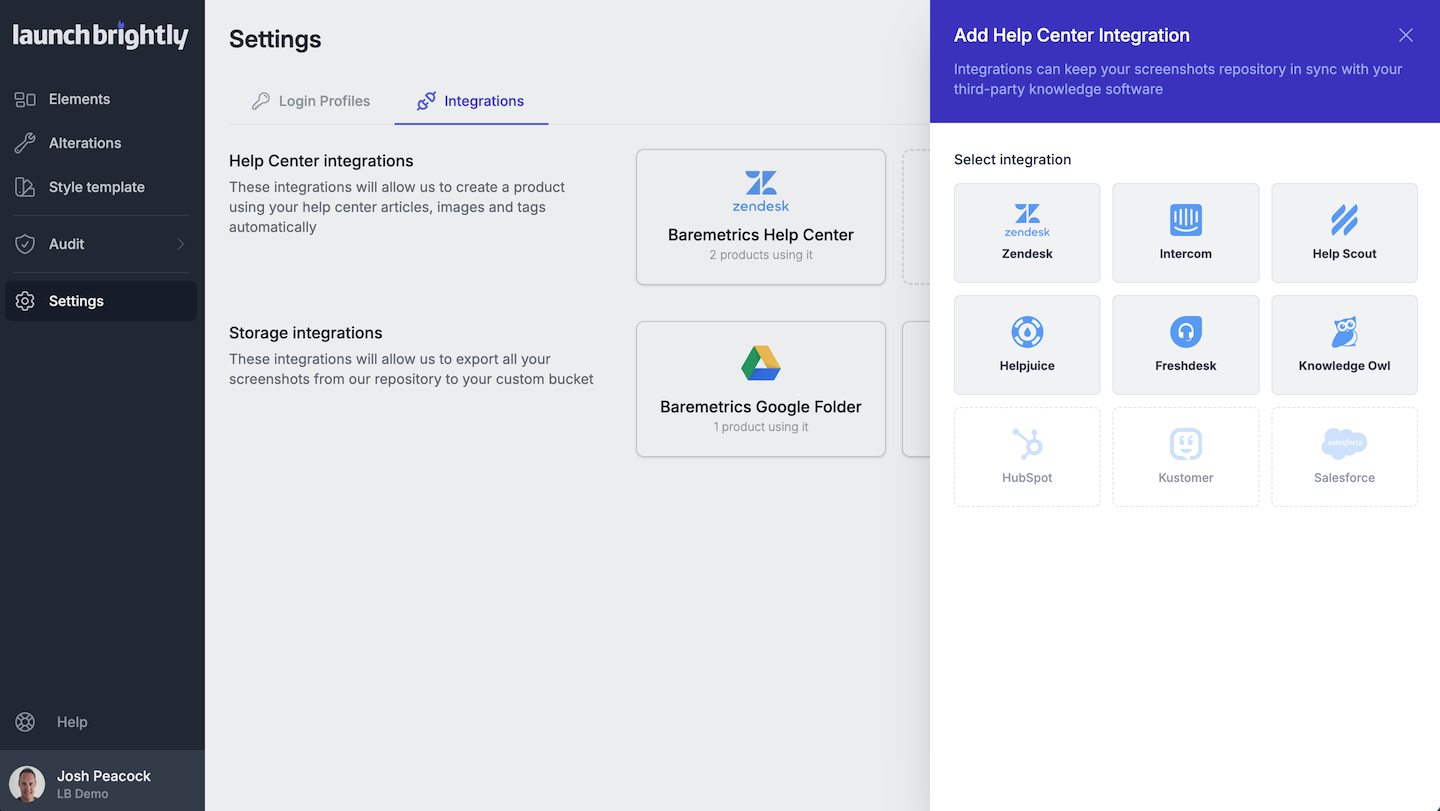Click the HubSpot integration icon
Viewport: 1440px width, 811px height.
pyautogui.click(x=1027, y=456)
